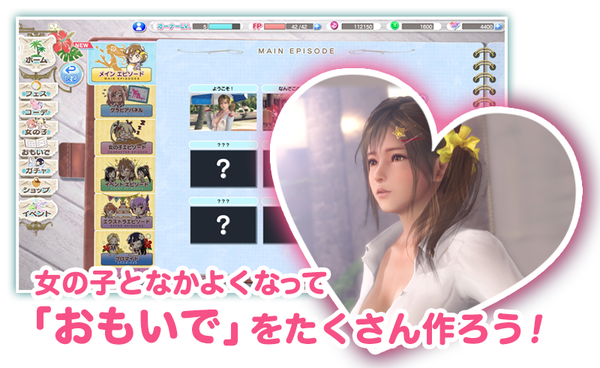Click the heart gem currency icon

(x=455, y=26)
